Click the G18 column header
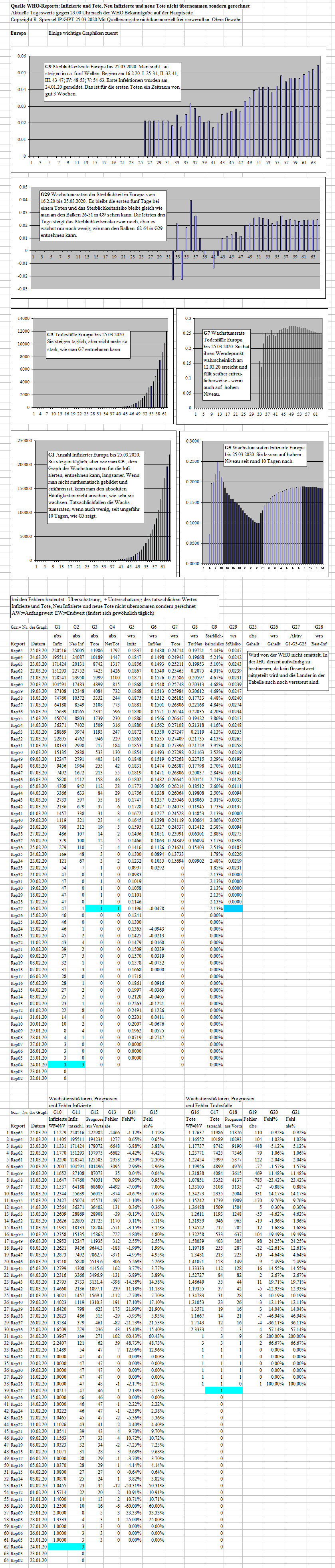The width and height of the screenshot is (335, 1568). click(233, 1111)
